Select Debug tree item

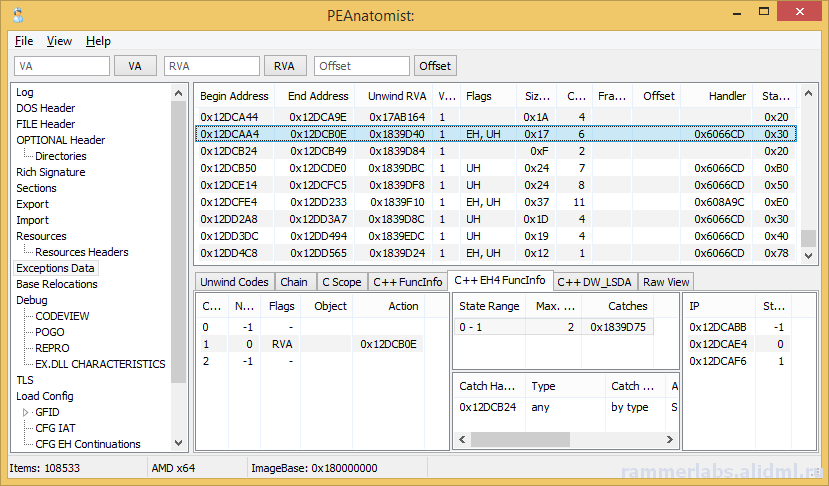[x=32, y=300]
